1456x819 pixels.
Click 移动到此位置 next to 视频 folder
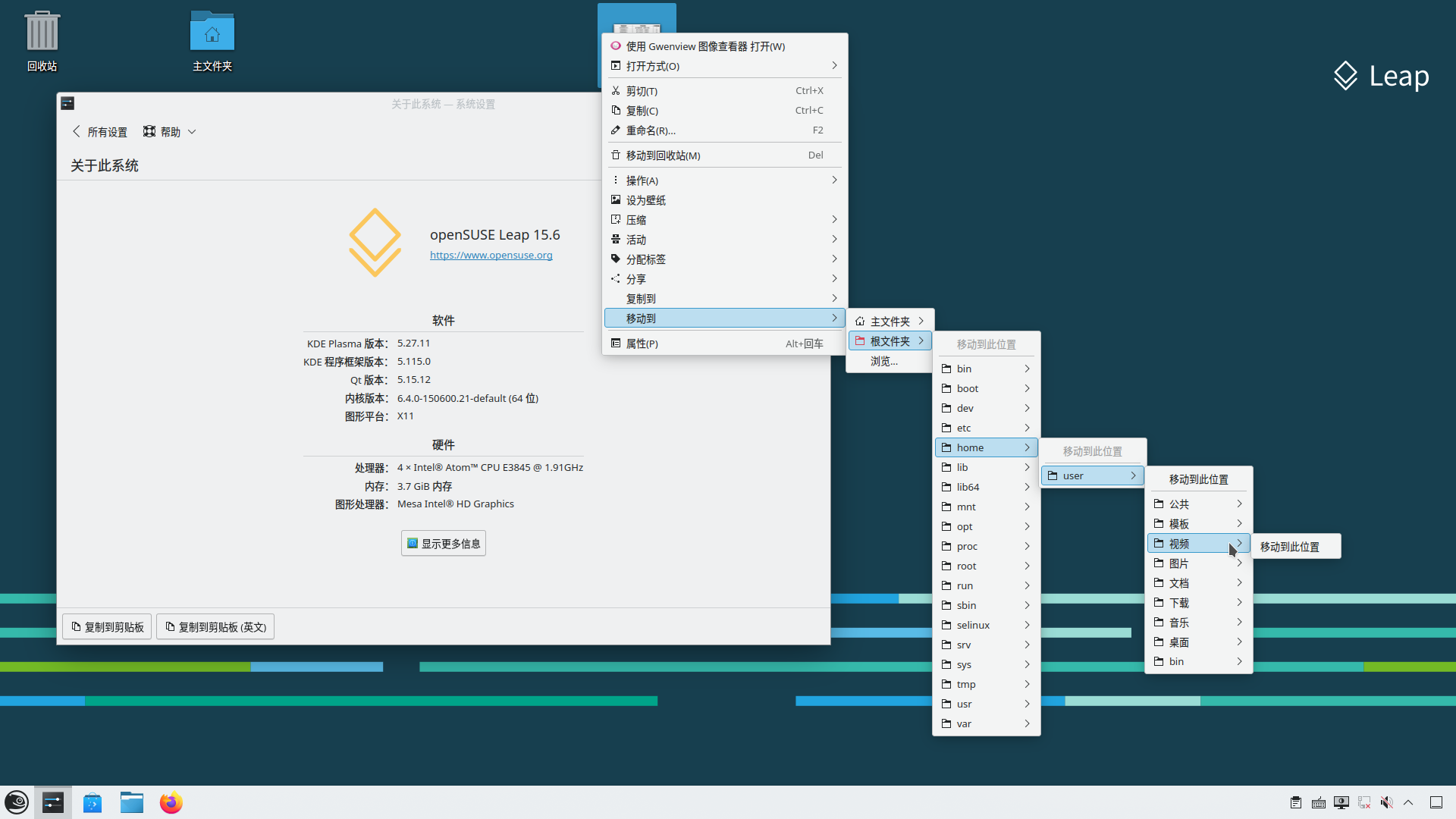(x=1296, y=547)
